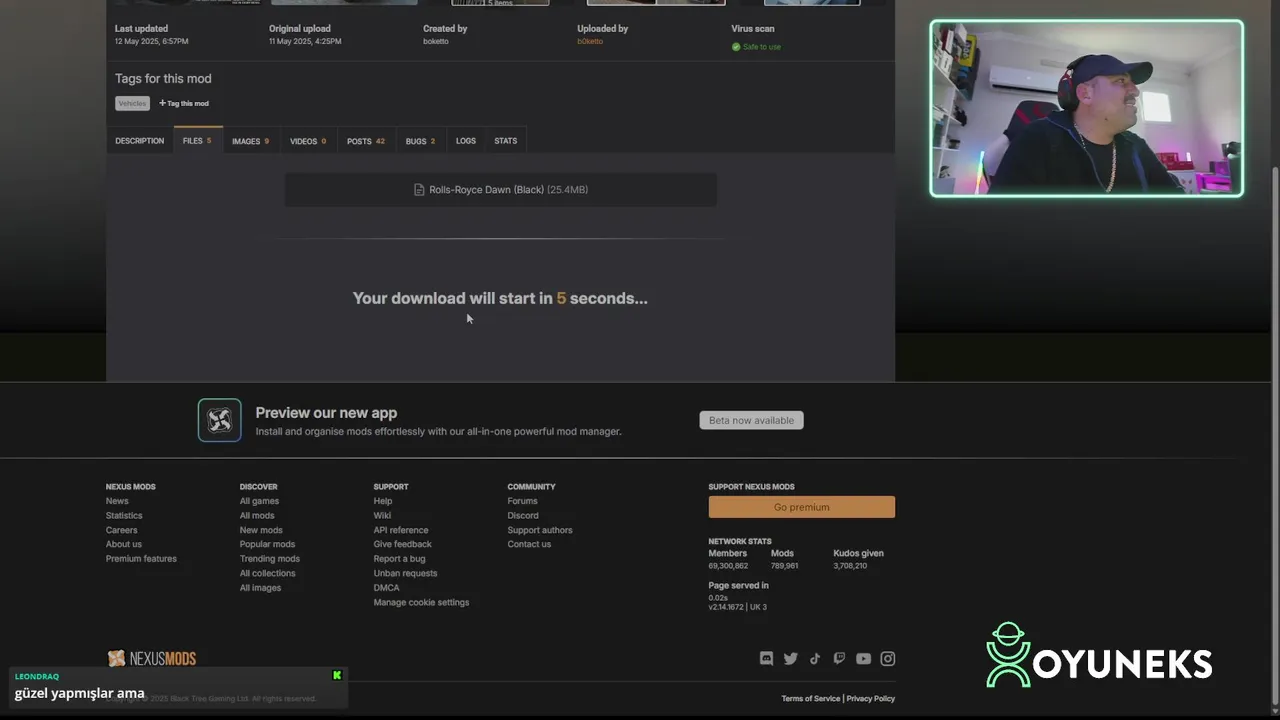This screenshot has width=1280, height=720.
Task: Open the Unban requests link
Action: [x=405, y=573]
